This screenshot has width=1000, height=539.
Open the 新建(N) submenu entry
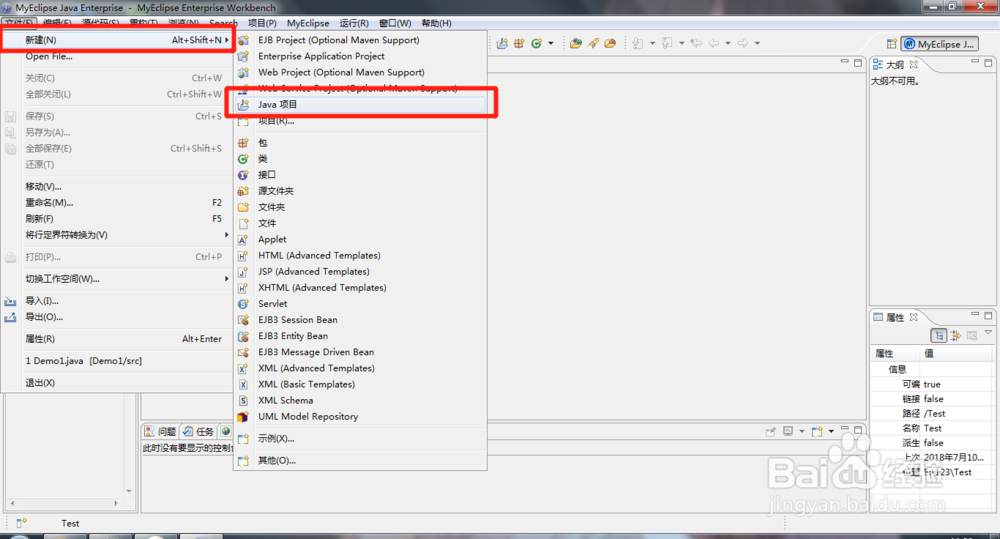click(x=118, y=40)
